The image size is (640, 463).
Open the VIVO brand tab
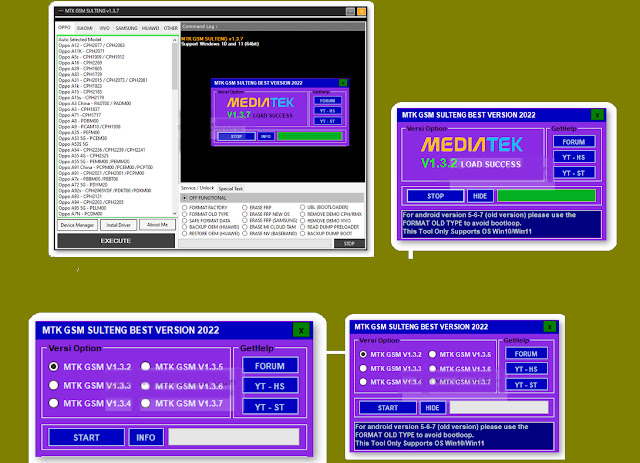[104, 28]
